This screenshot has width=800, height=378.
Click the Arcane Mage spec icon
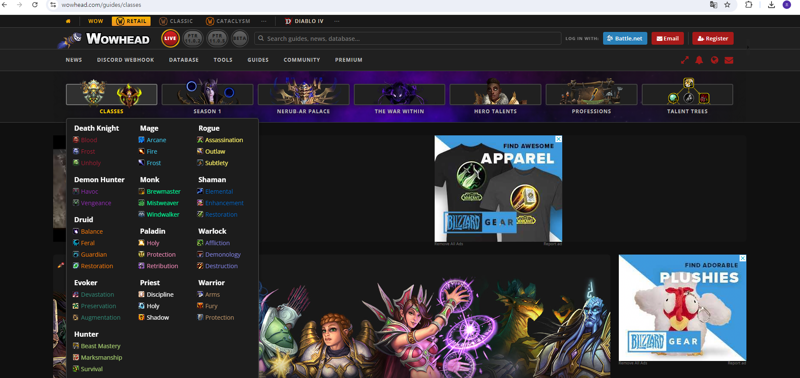[141, 140]
